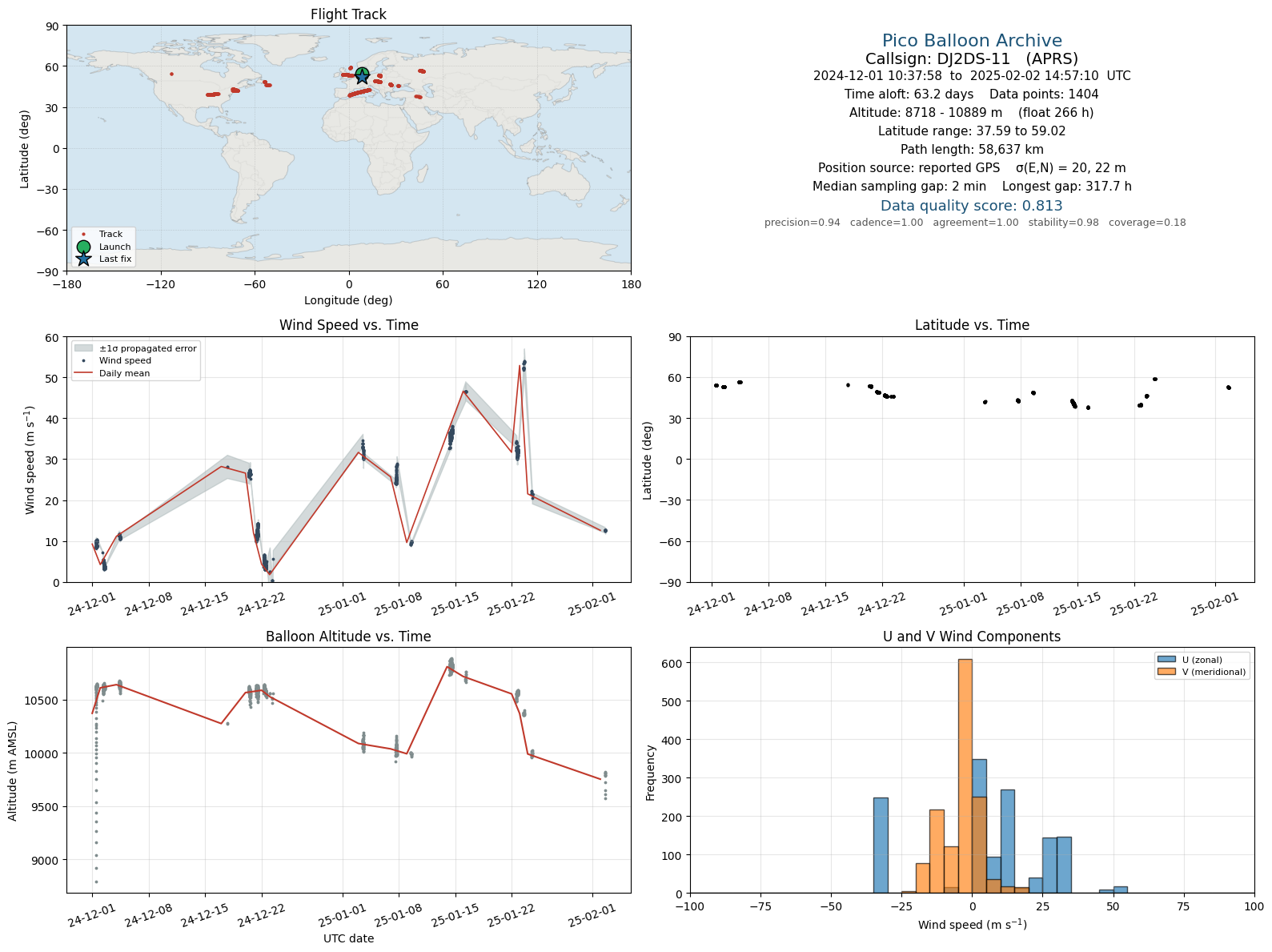The image size is (1272, 952).
Task: Click the "Launch" legend label
Action: click(115, 247)
